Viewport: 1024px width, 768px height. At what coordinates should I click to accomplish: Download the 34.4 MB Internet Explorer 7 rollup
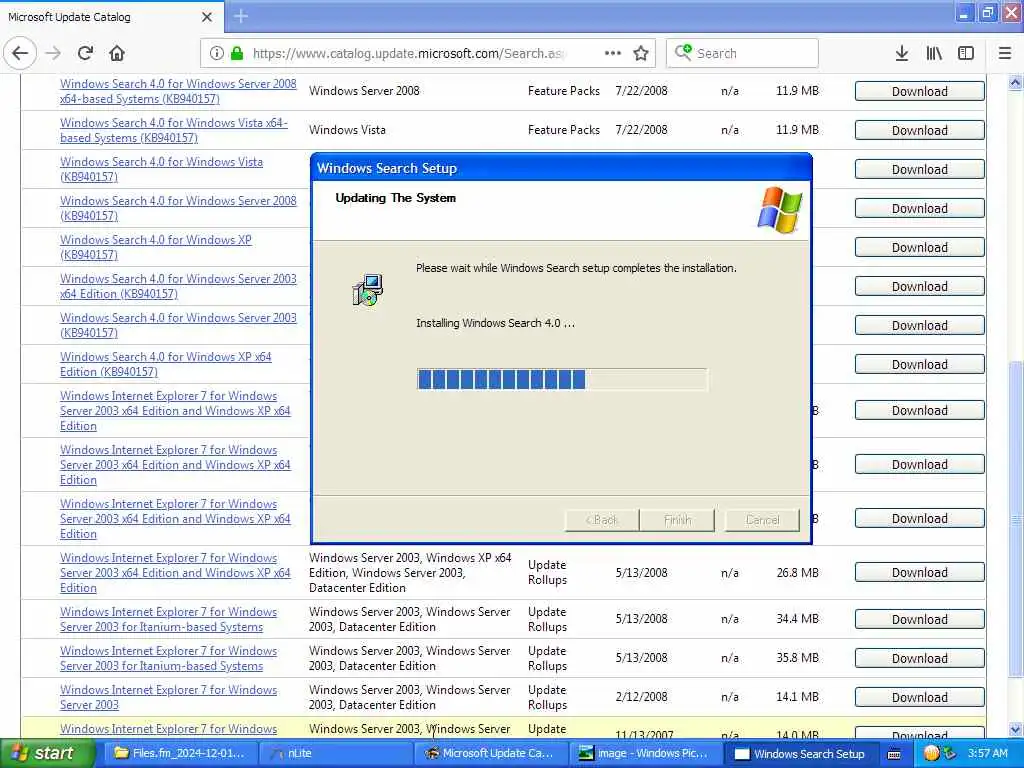920,619
